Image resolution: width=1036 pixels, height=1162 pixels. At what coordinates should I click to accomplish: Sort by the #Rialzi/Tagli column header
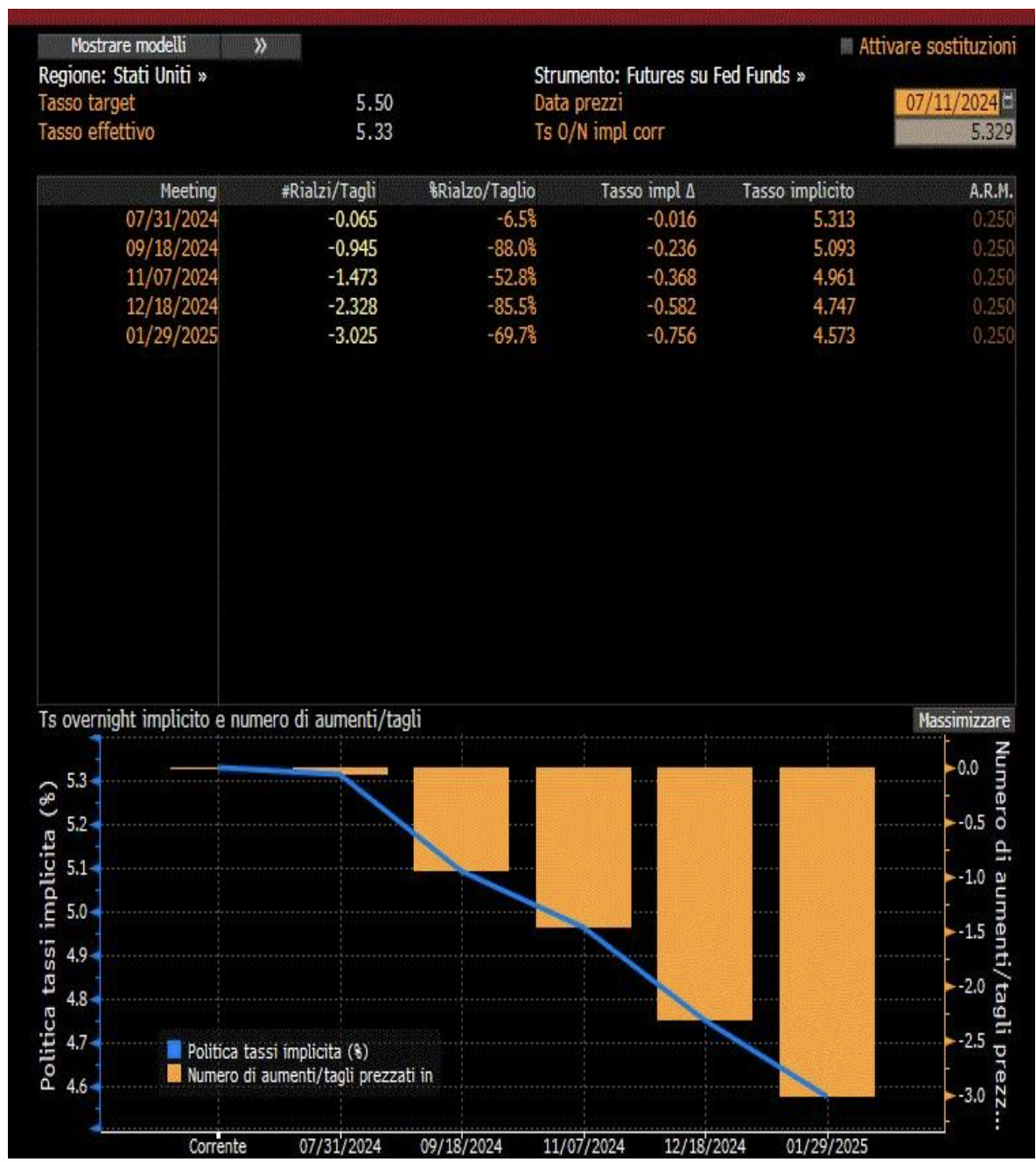point(328,191)
